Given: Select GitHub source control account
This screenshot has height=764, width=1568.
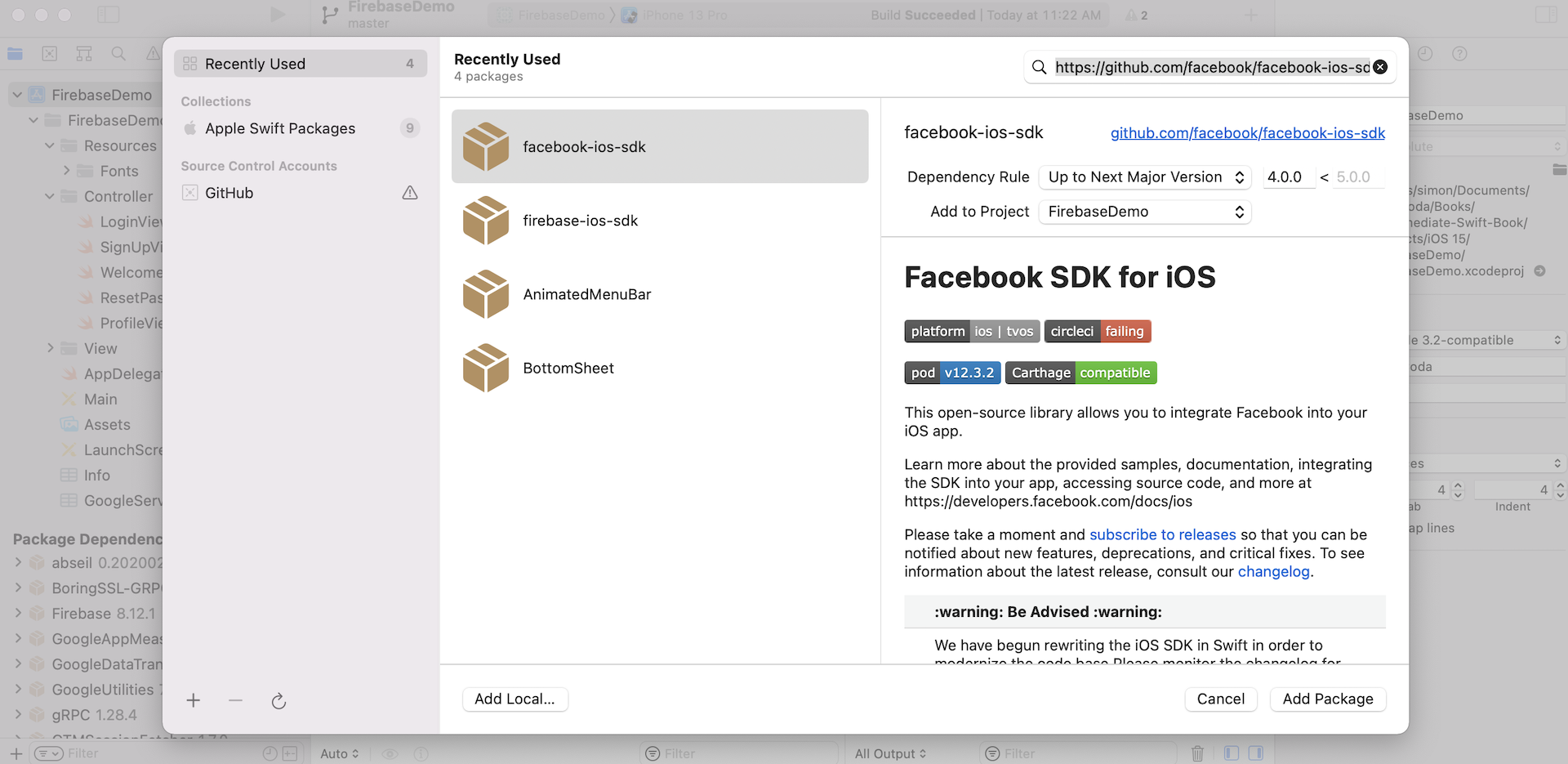Looking at the screenshot, I should (x=229, y=193).
